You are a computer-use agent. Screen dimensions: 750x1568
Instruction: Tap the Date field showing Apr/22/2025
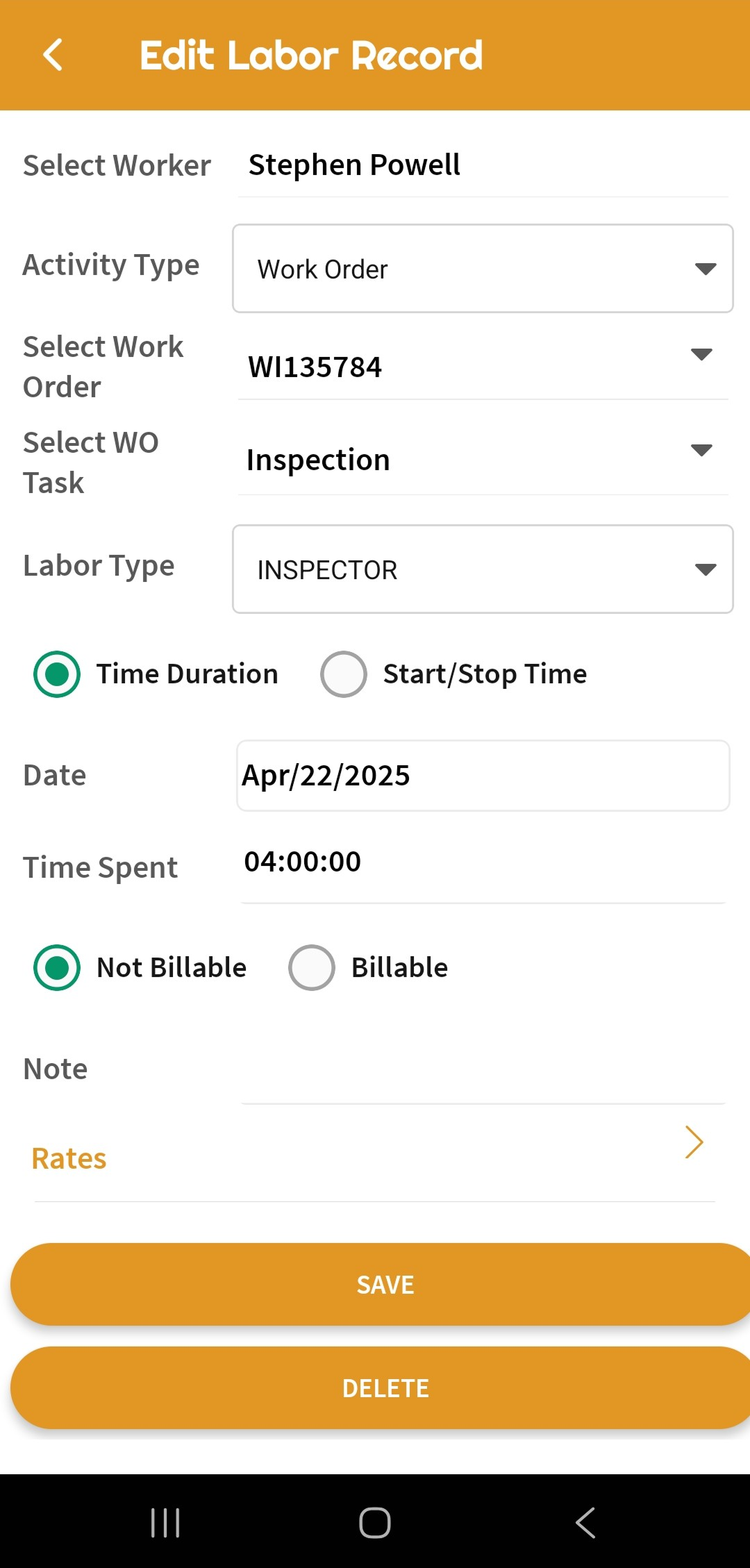click(483, 776)
